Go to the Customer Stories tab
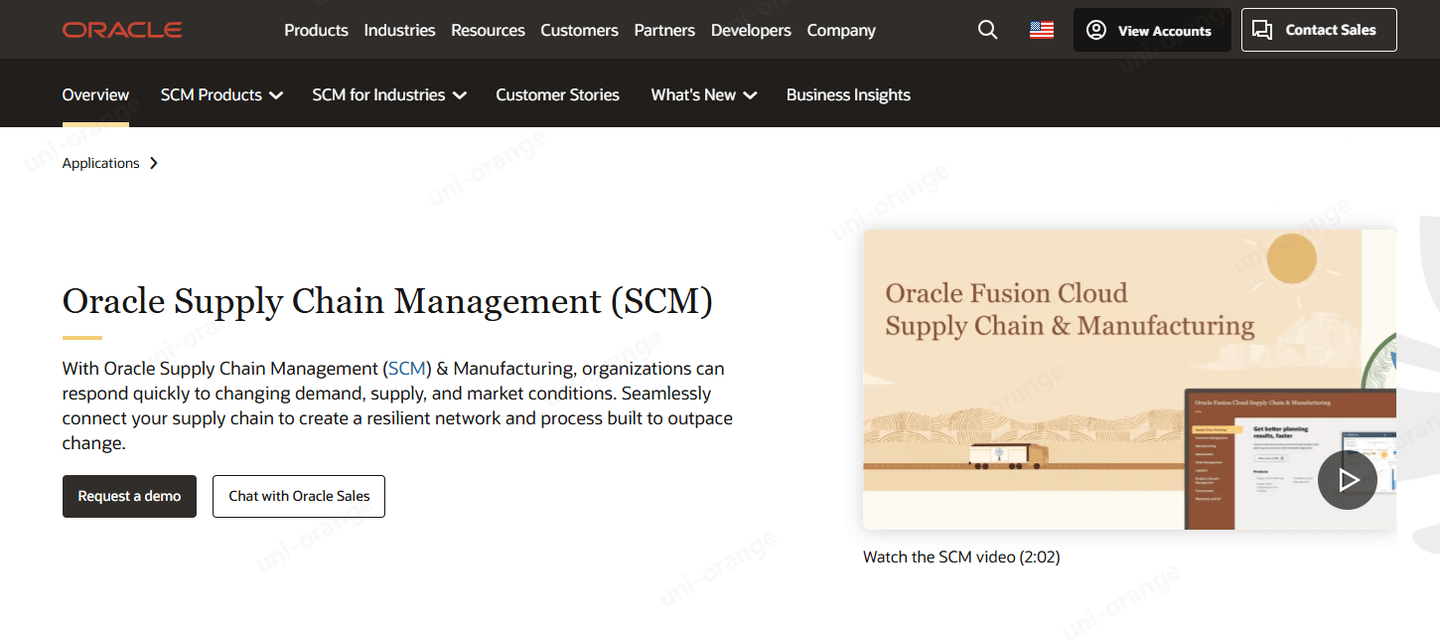Image resolution: width=1440 pixels, height=641 pixels. (x=557, y=95)
